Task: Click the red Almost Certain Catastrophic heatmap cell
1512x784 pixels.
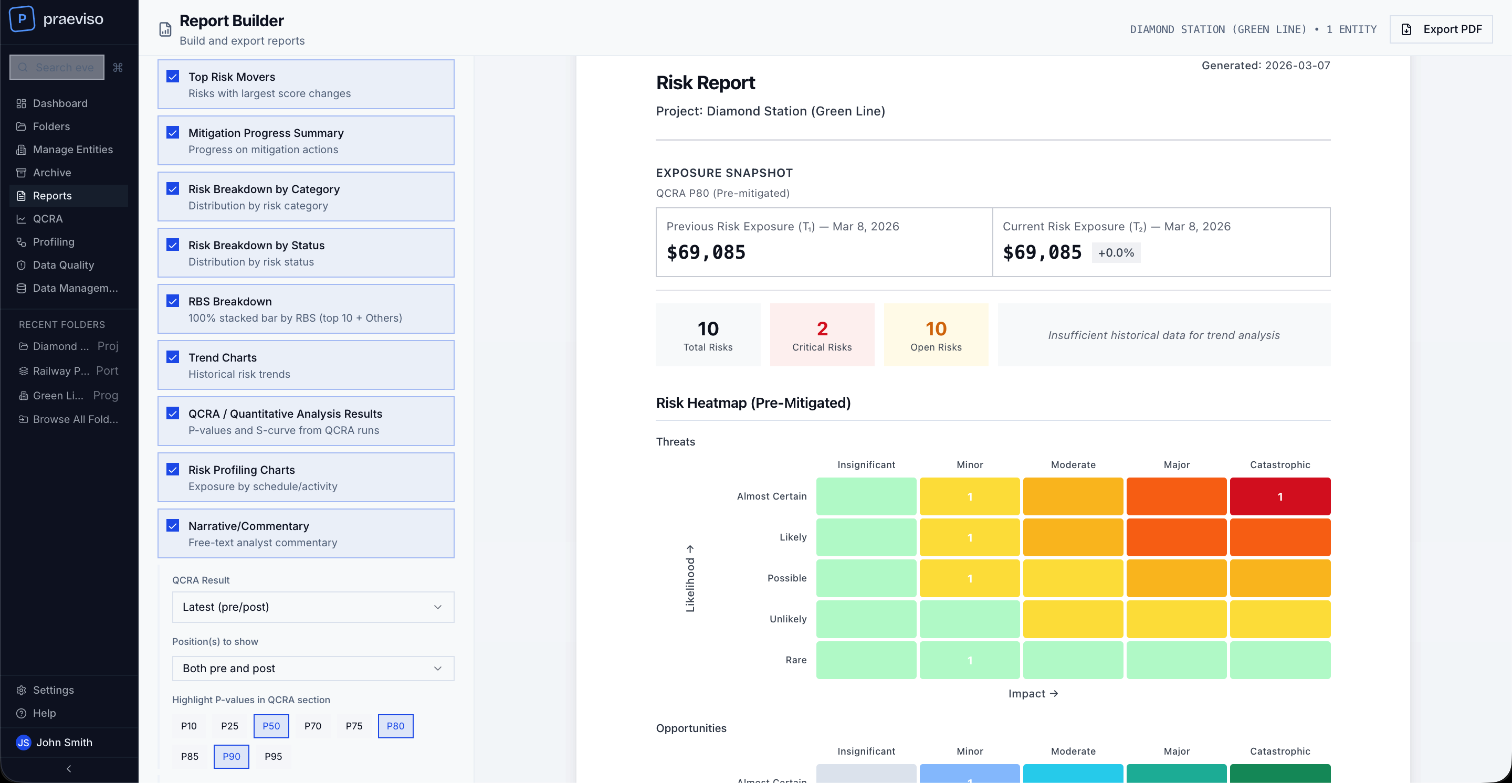Action: (x=1279, y=496)
